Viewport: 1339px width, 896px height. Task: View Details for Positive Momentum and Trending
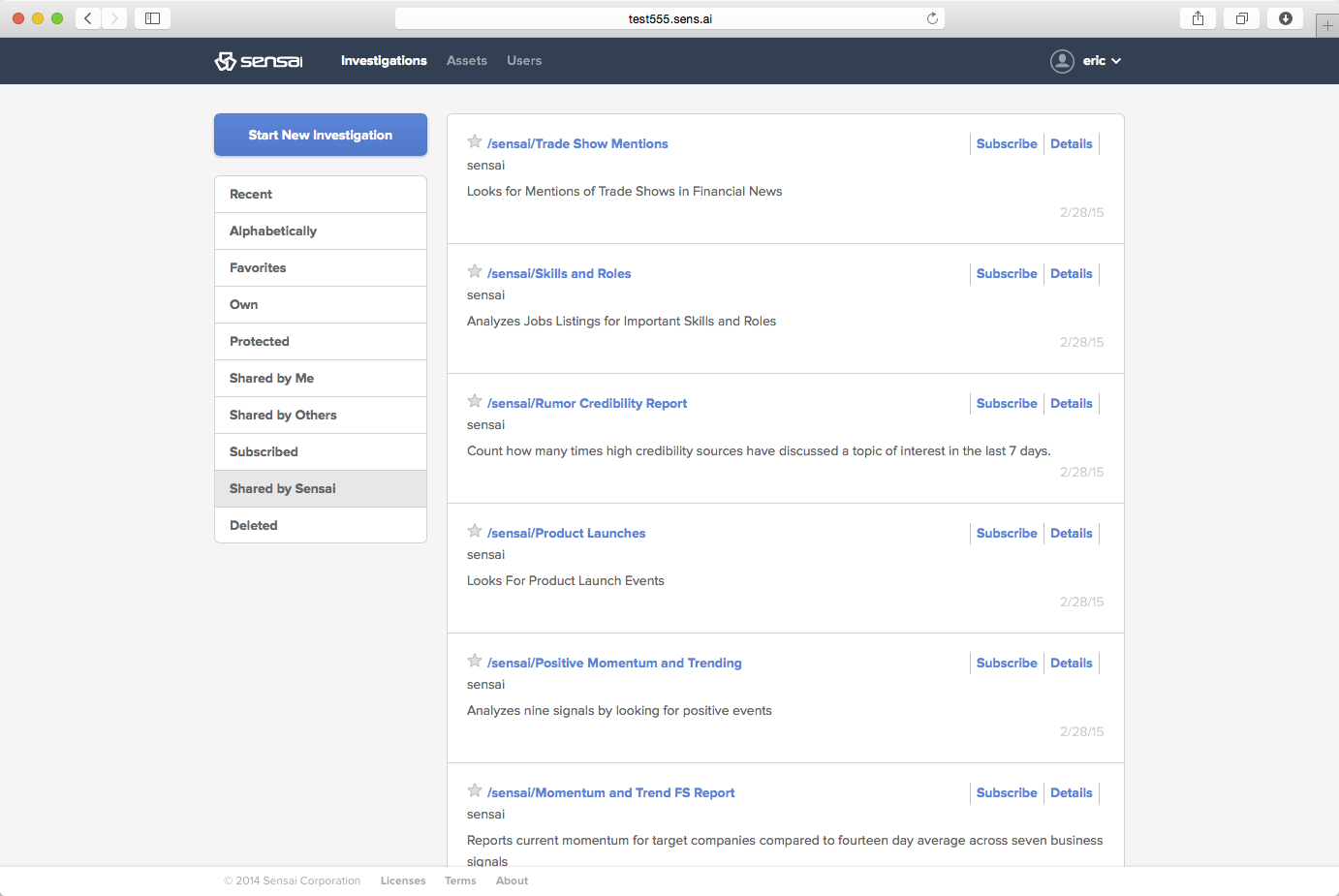tap(1071, 664)
